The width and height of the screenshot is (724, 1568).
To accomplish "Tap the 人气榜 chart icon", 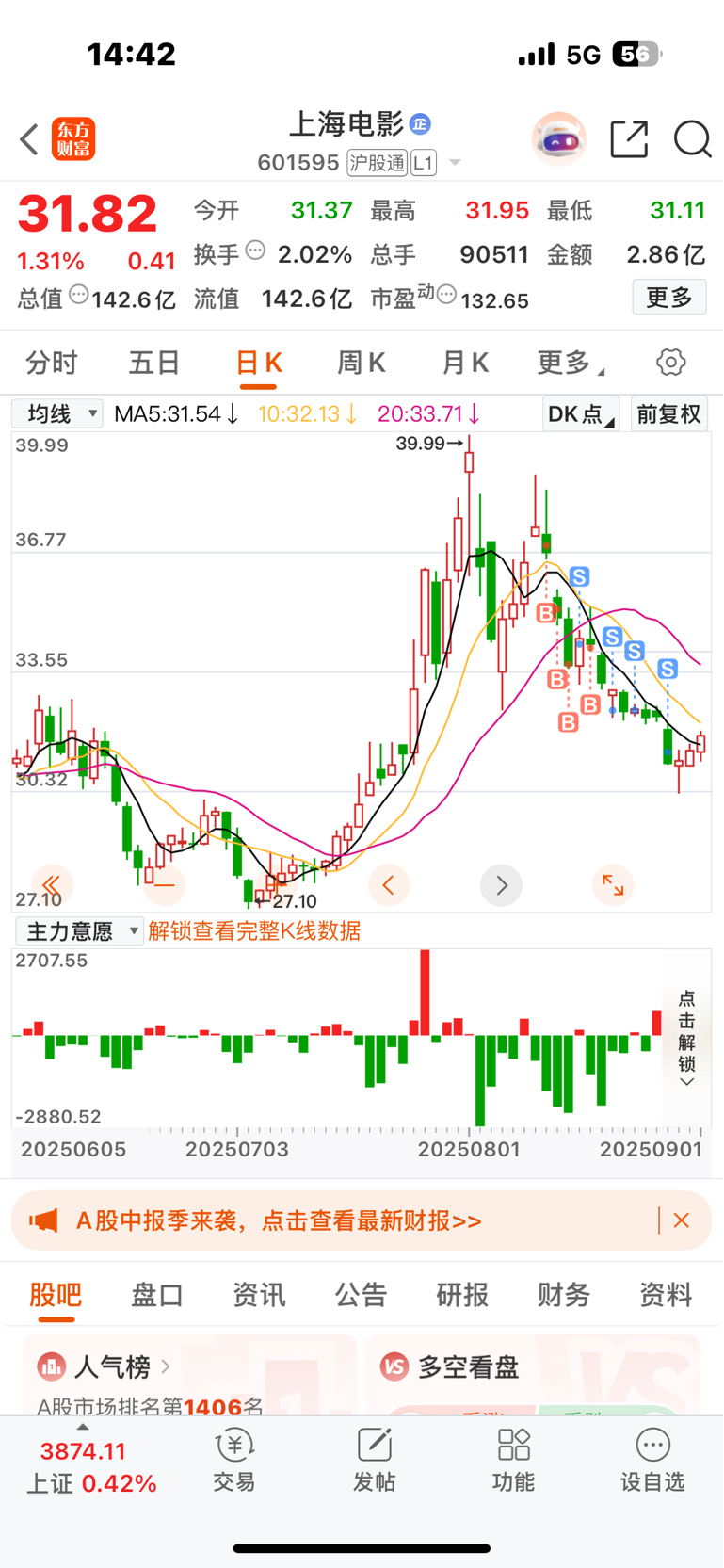I will click(51, 1366).
